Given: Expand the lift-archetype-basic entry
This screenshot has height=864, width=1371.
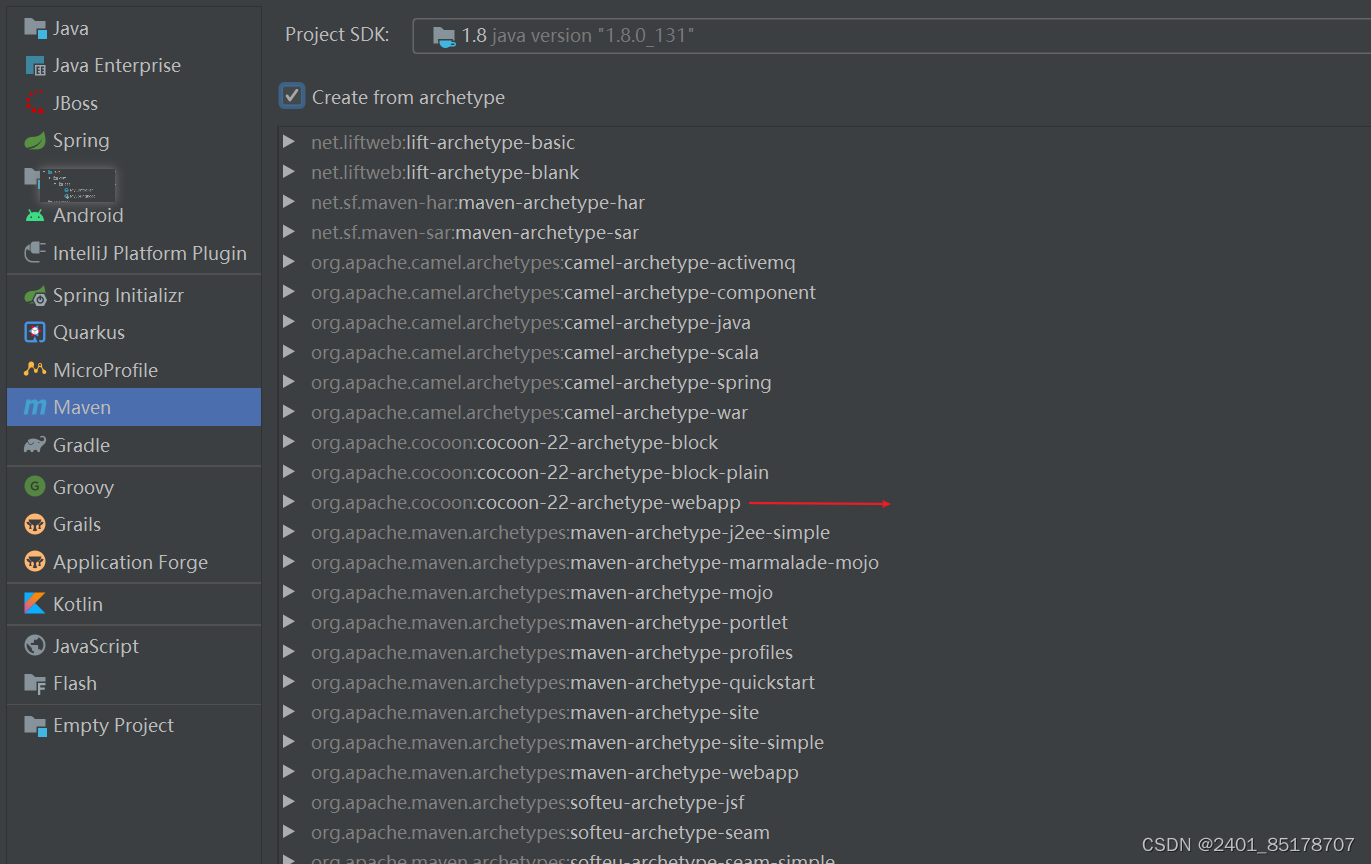Looking at the screenshot, I should [290, 142].
